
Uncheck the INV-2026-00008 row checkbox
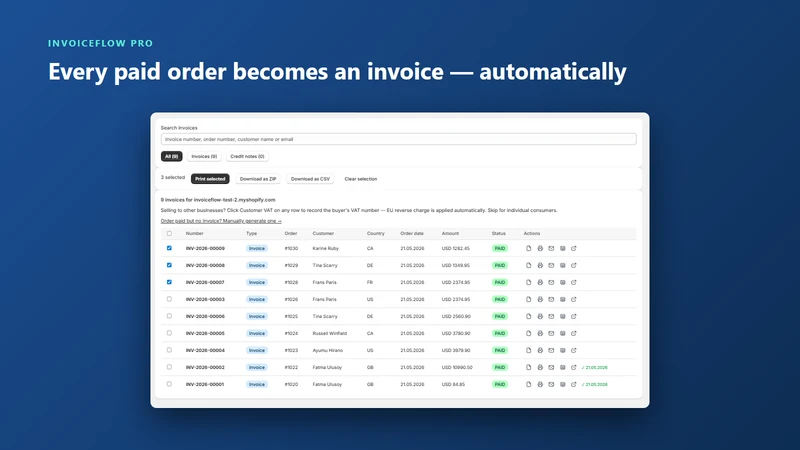pyautogui.click(x=169, y=265)
